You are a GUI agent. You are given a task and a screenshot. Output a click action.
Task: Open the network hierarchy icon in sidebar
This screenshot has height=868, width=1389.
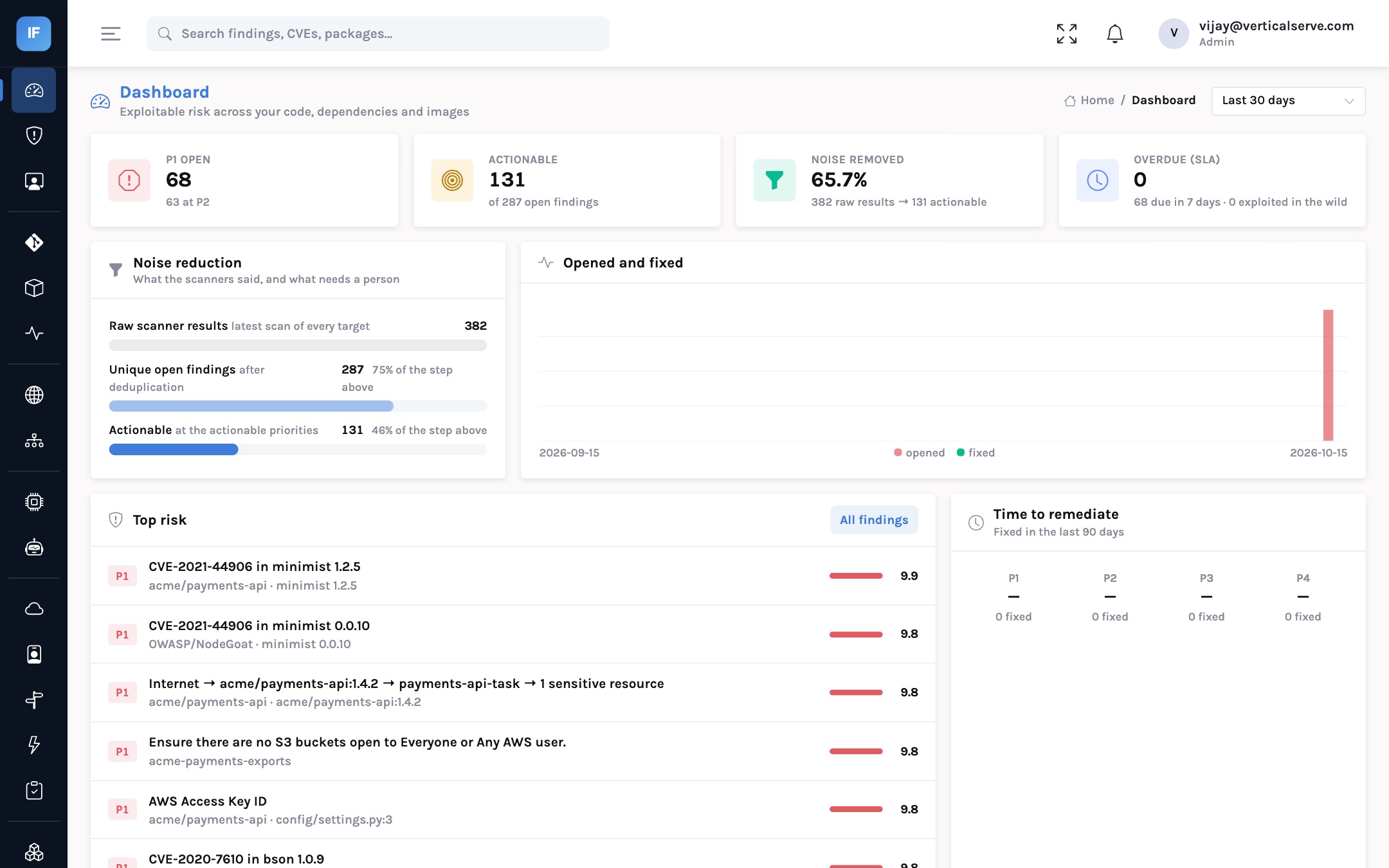pyautogui.click(x=33, y=440)
